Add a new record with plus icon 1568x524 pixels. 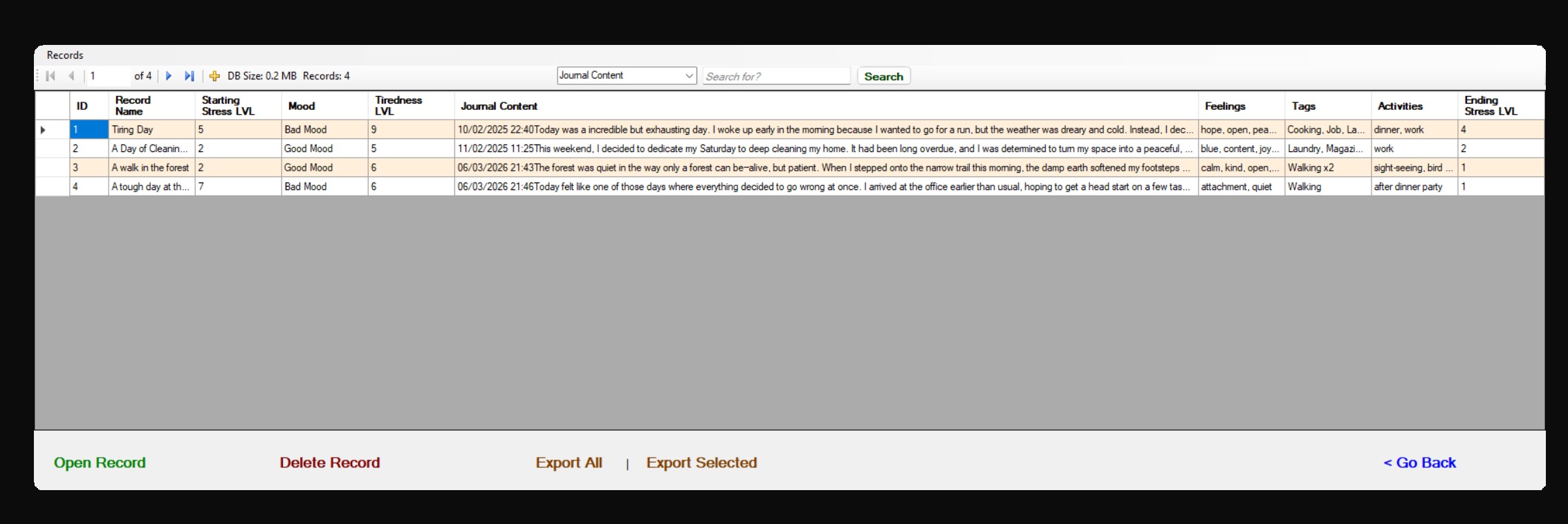tap(214, 76)
